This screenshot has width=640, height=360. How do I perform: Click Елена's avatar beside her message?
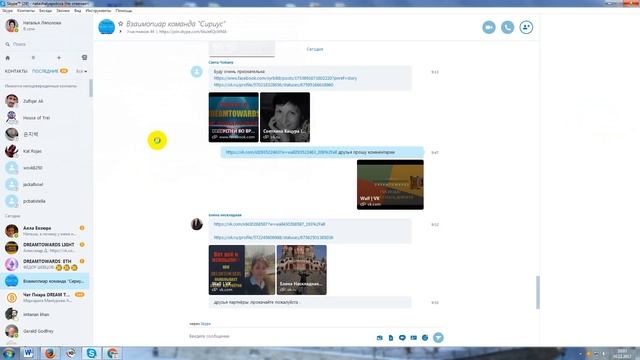pyautogui.click(x=197, y=224)
